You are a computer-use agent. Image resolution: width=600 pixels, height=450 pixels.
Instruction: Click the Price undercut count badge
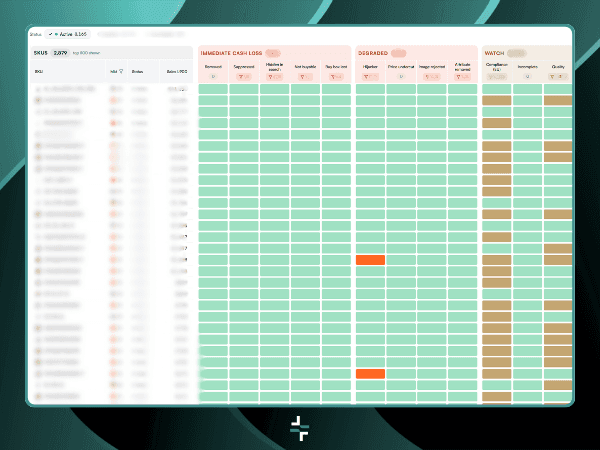401,77
